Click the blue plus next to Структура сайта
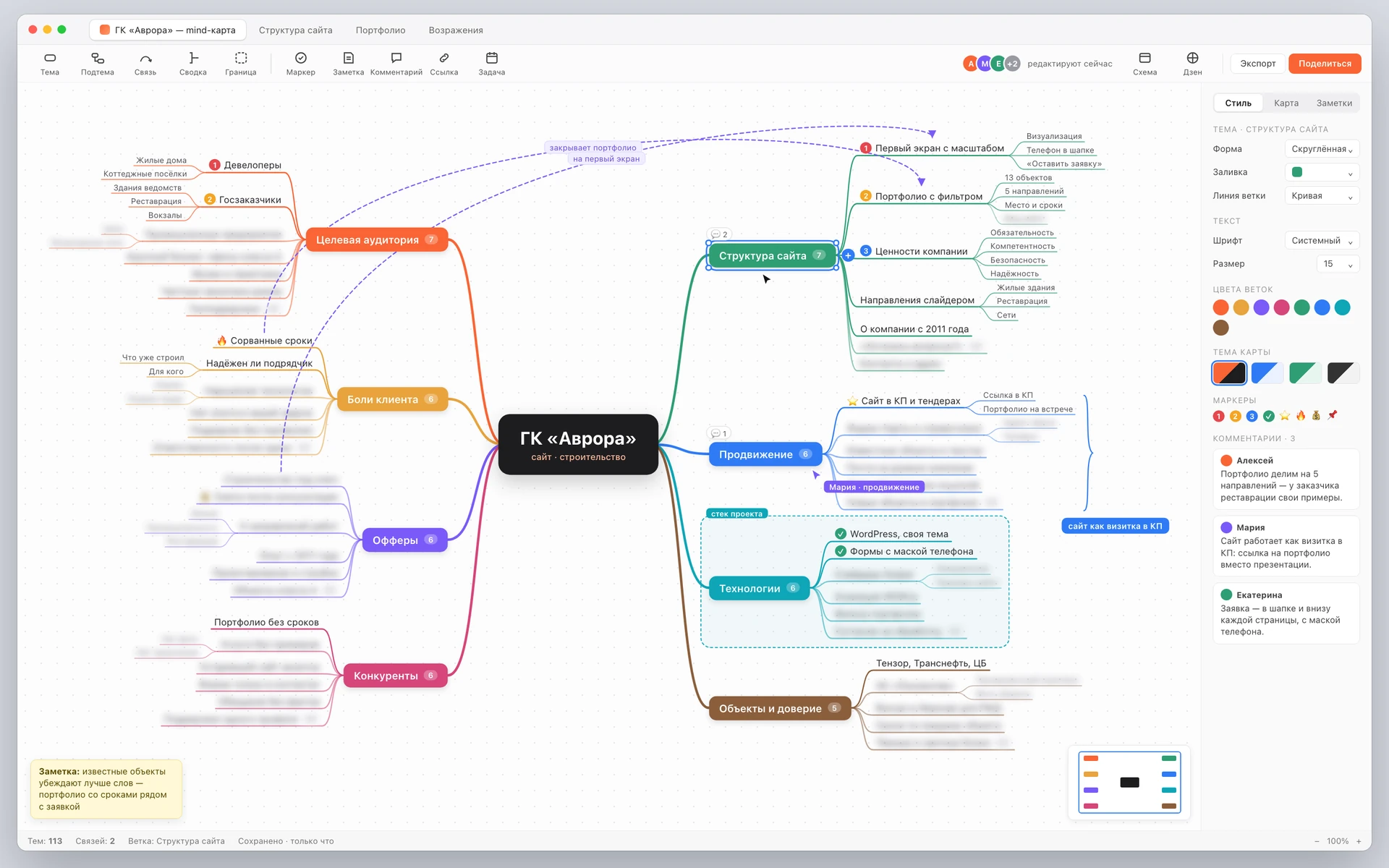Screen dimensions: 1389x868 [848, 255]
